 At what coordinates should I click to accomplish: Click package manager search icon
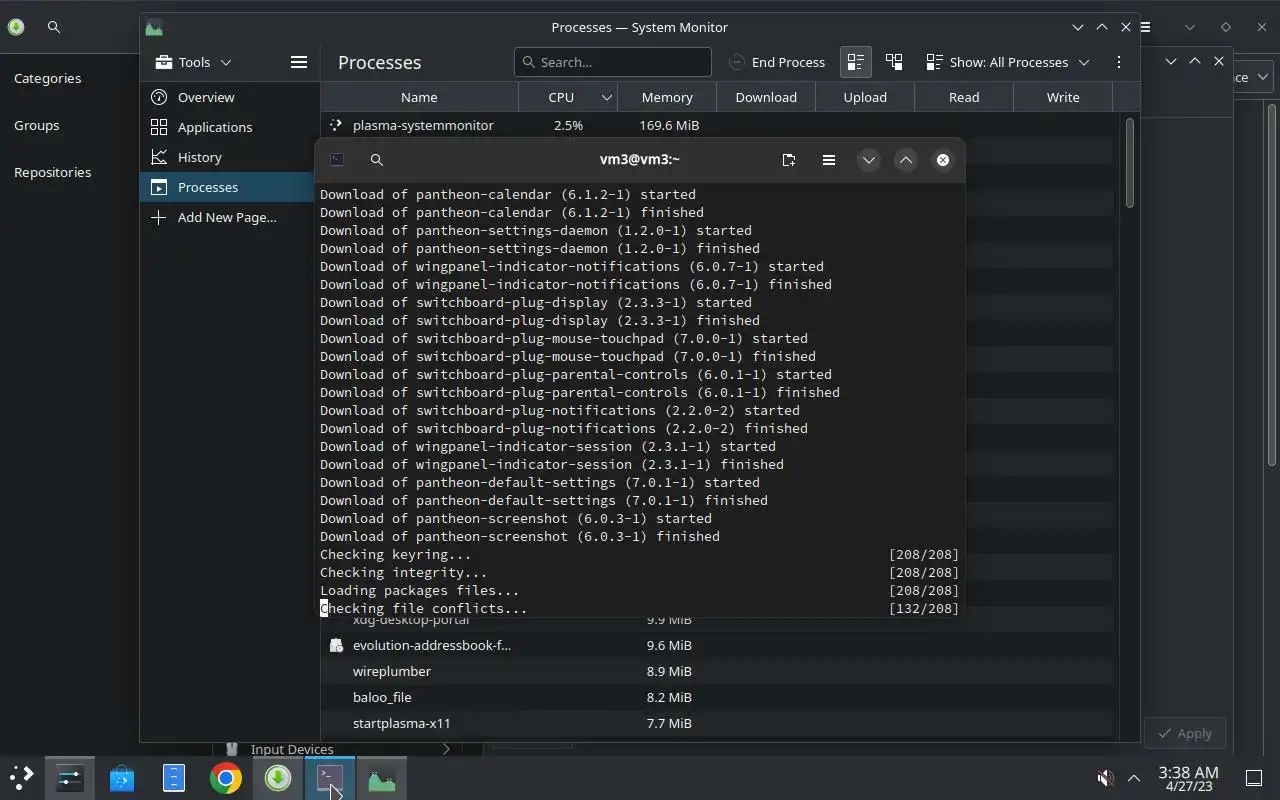pyautogui.click(x=54, y=27)
